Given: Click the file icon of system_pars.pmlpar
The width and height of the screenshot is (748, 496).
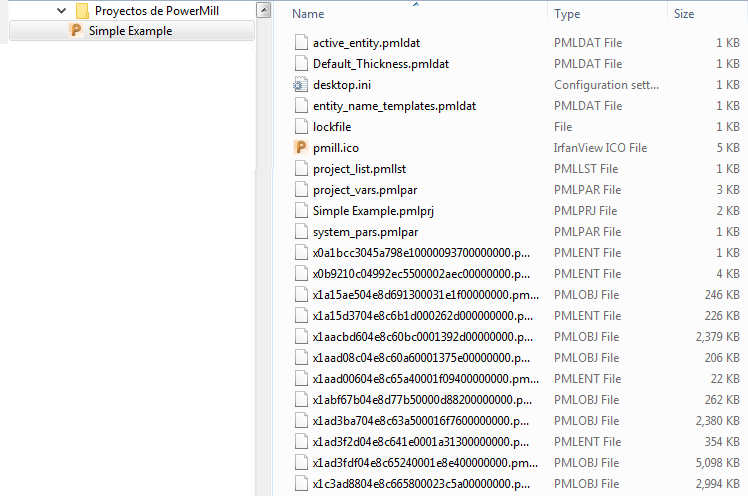Looking at the screenshot, I should pyautogui.click(x=301, y=232).
